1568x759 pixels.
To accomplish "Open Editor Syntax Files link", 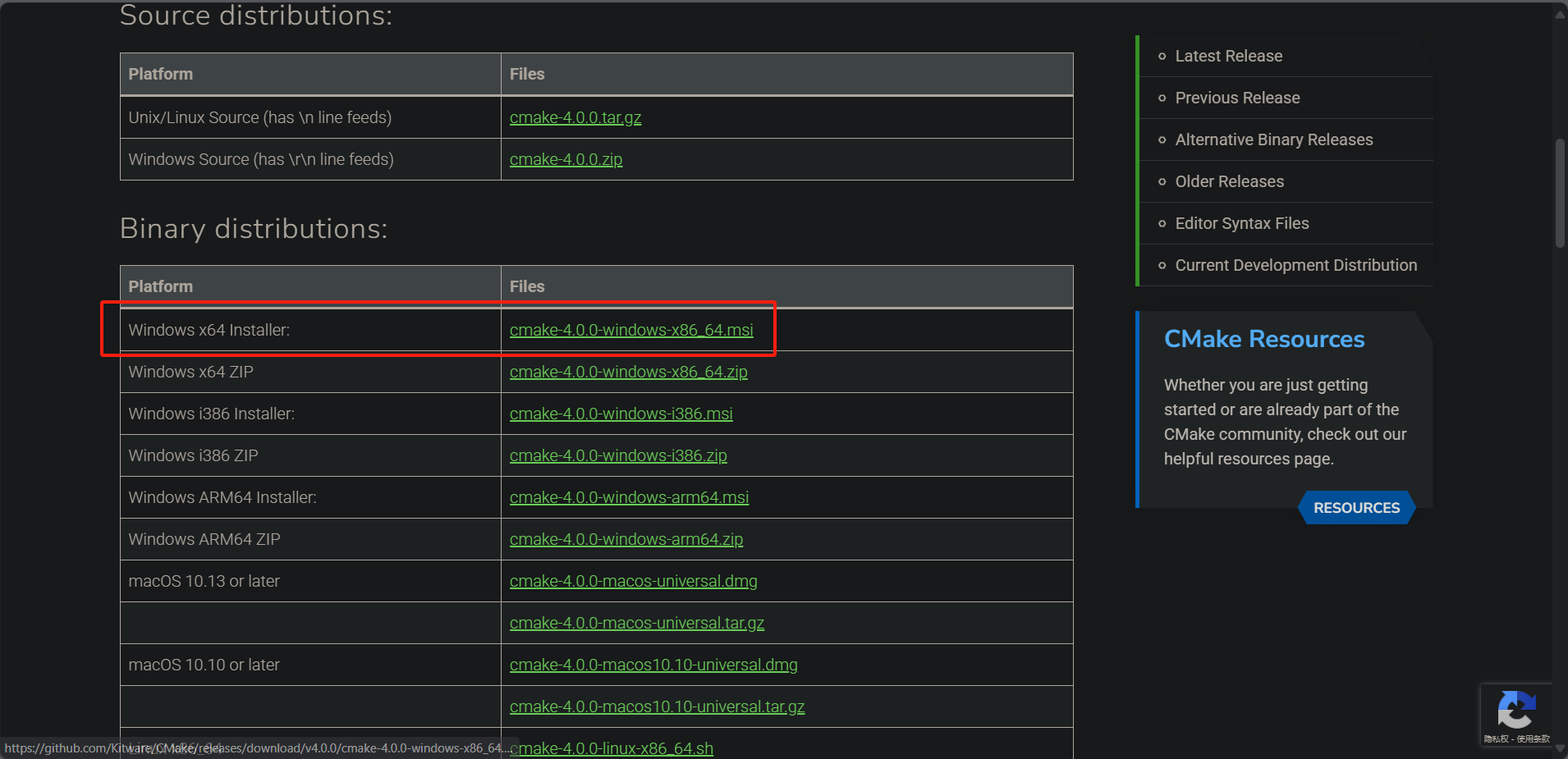I will pos(1241,223).
